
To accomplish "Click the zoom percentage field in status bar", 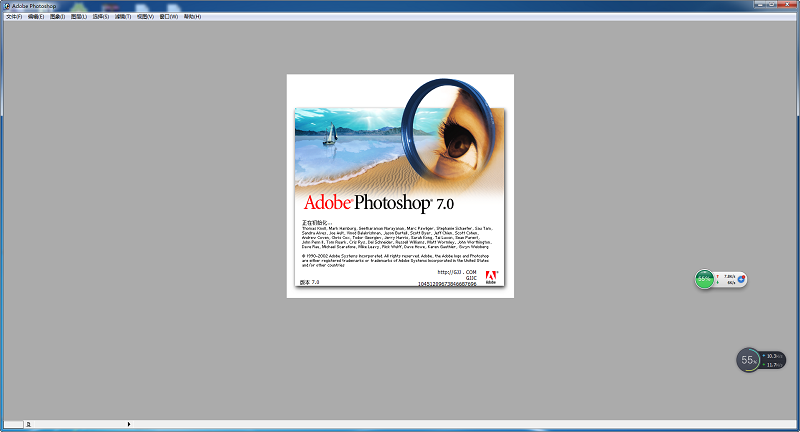I will coord(14,424).
